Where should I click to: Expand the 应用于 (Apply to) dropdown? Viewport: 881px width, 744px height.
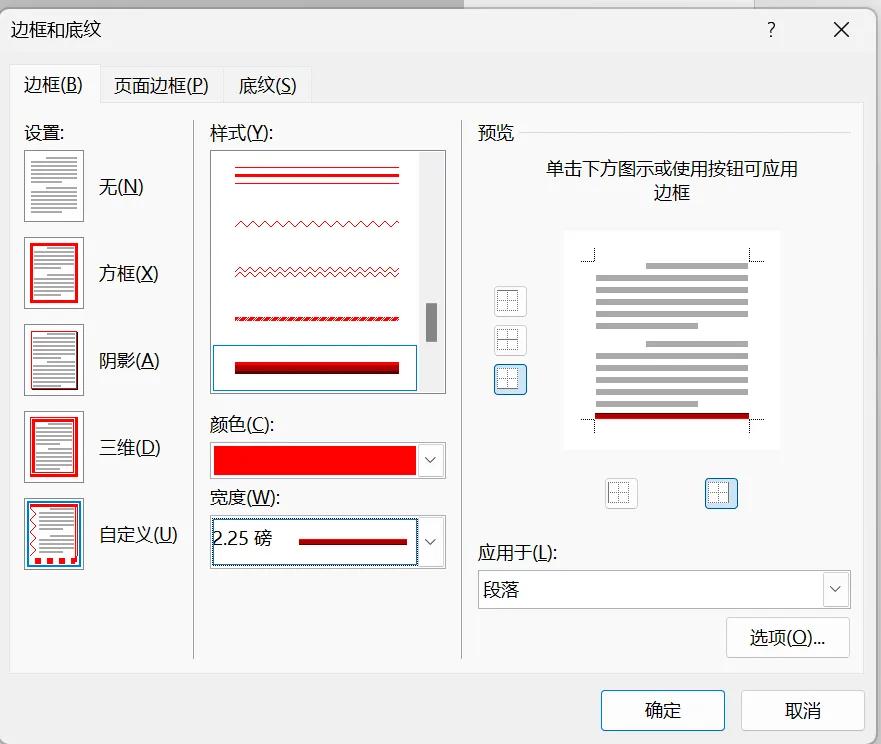tap(835, 589)
